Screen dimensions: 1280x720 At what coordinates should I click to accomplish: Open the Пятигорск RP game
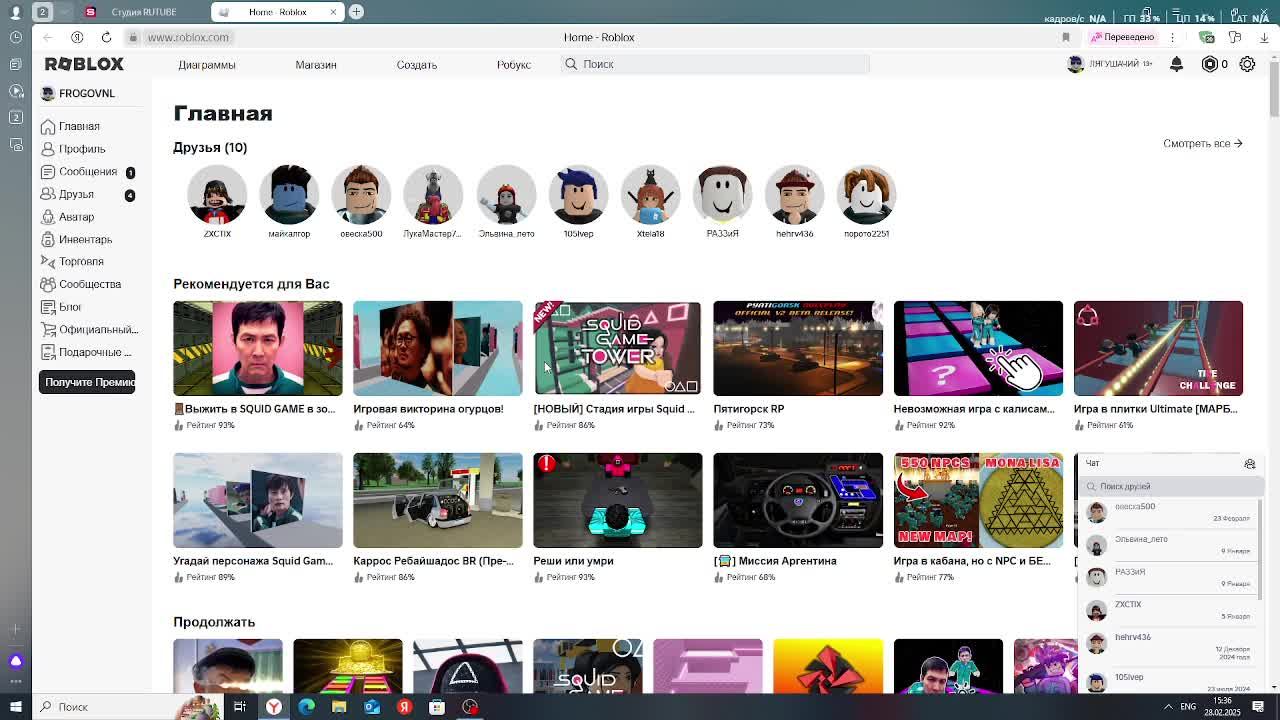coord(798,348)
